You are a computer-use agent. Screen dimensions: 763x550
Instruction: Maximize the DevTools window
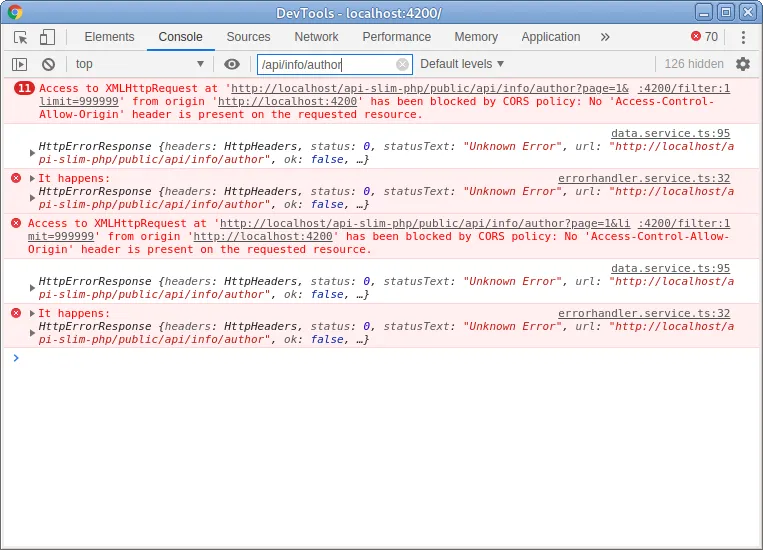point(726,12)
